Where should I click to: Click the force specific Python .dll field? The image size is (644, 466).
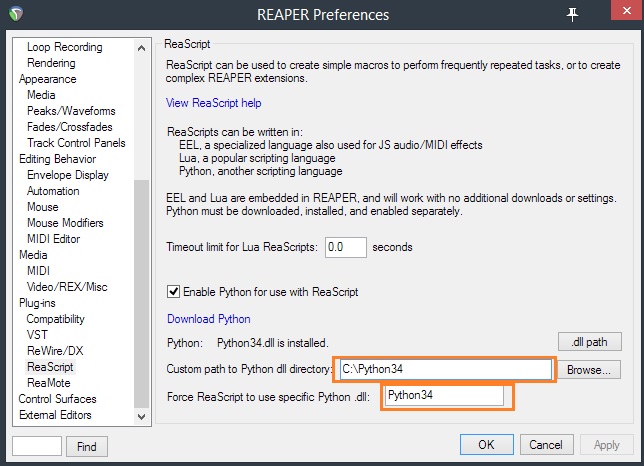coord(444,395)
